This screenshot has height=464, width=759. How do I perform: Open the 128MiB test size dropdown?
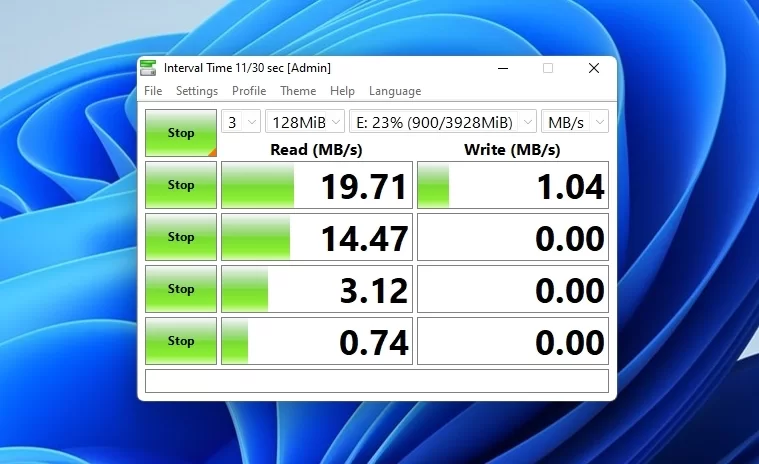point(305,122)
